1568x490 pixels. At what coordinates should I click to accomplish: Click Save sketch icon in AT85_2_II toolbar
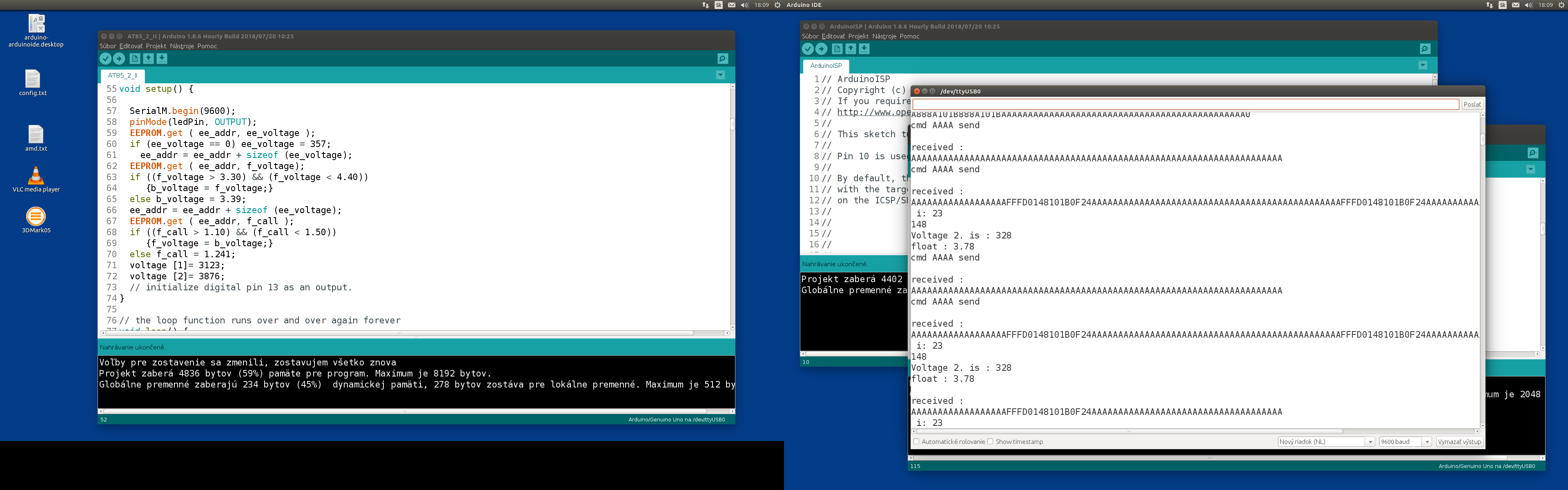tap(162, 58)
